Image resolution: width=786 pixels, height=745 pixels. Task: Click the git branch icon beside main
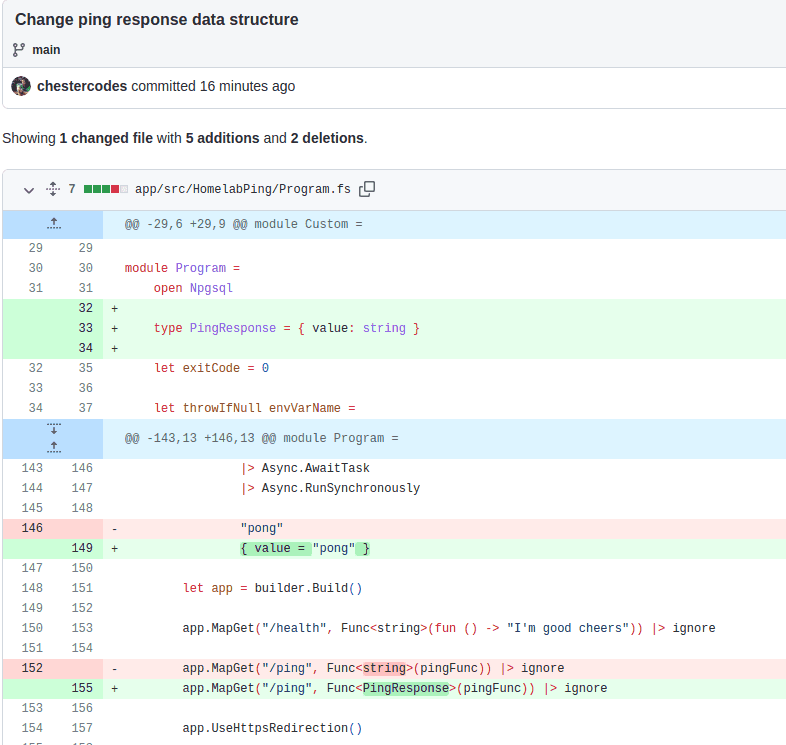19,49
